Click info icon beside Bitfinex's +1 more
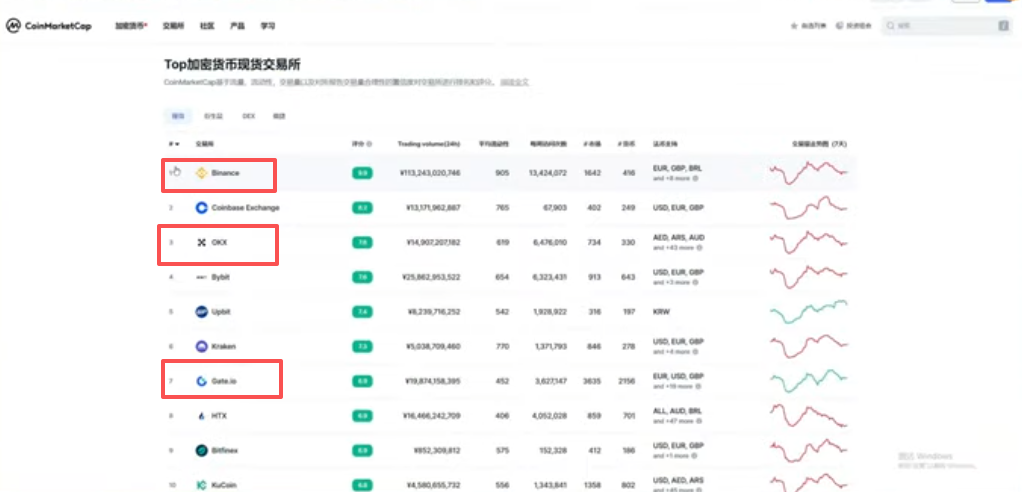The height and width of the screenshot is (492, 1022). pyautogui.click(x=695, y=456)
